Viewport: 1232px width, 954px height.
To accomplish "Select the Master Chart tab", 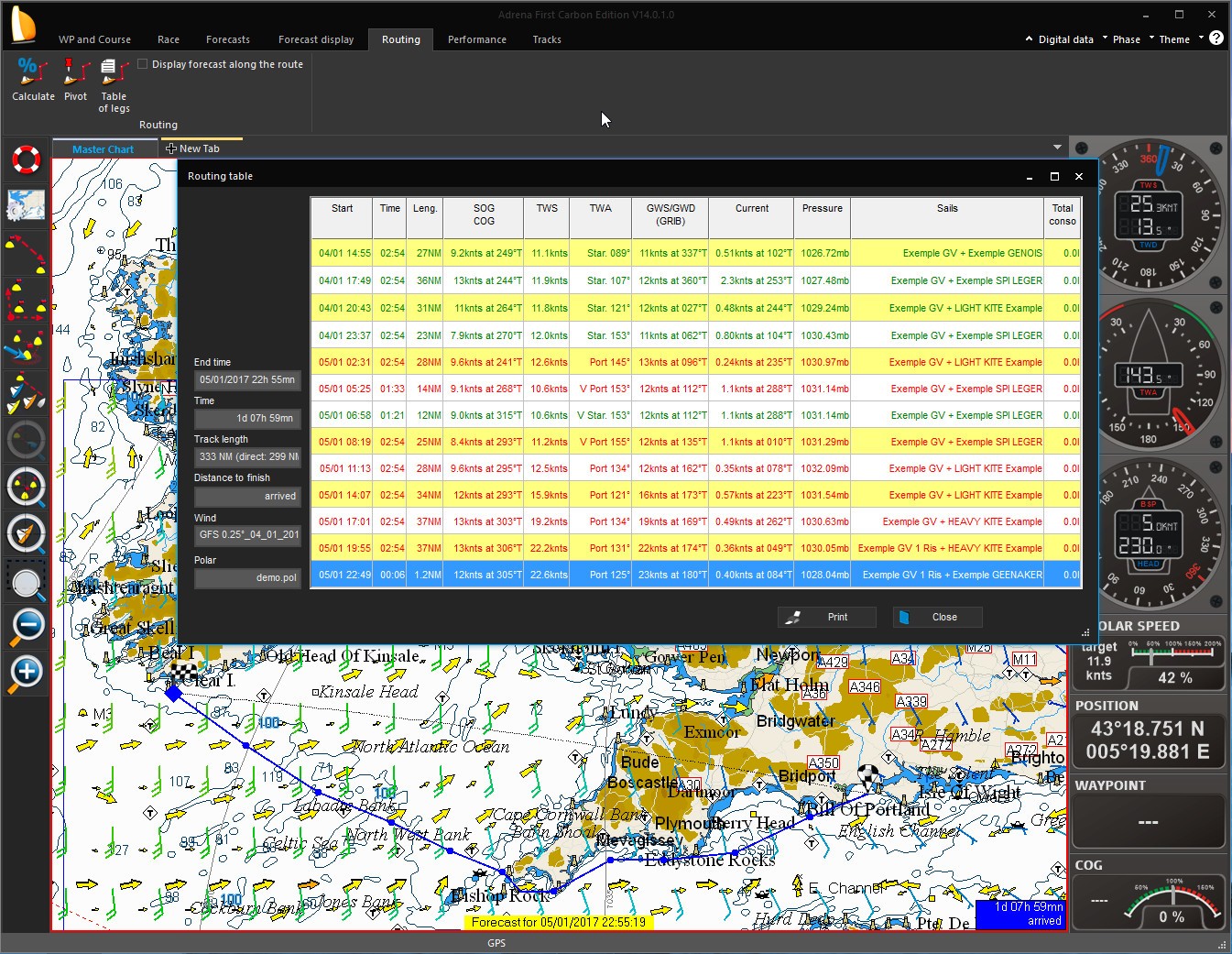I will (x=104, y=149).
